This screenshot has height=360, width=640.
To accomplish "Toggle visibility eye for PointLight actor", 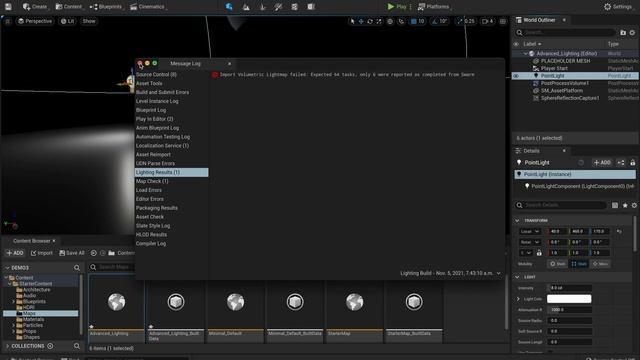I will pos(516,76).
